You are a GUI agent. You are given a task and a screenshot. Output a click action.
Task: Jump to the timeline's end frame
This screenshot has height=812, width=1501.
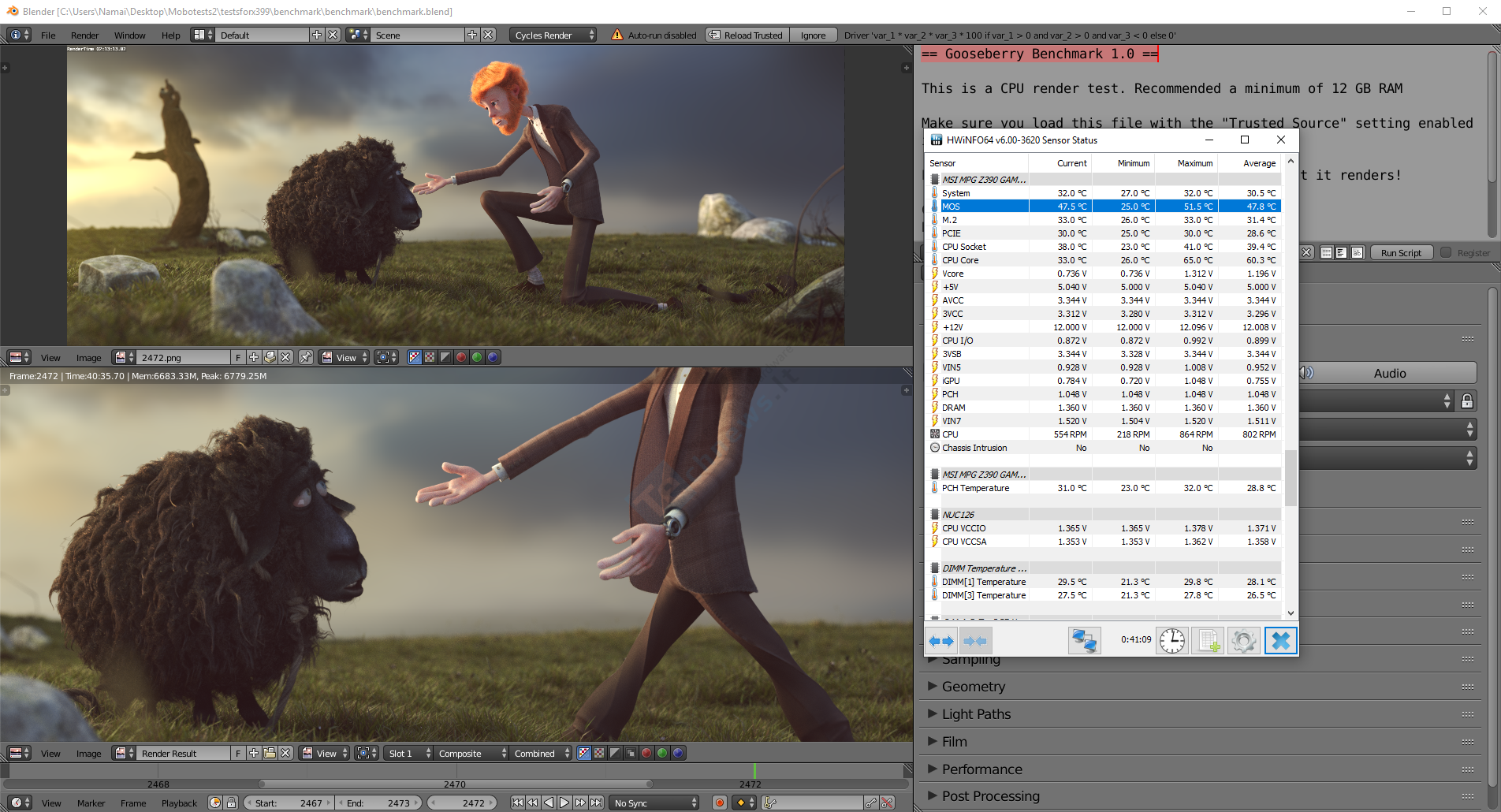(597, 803)
